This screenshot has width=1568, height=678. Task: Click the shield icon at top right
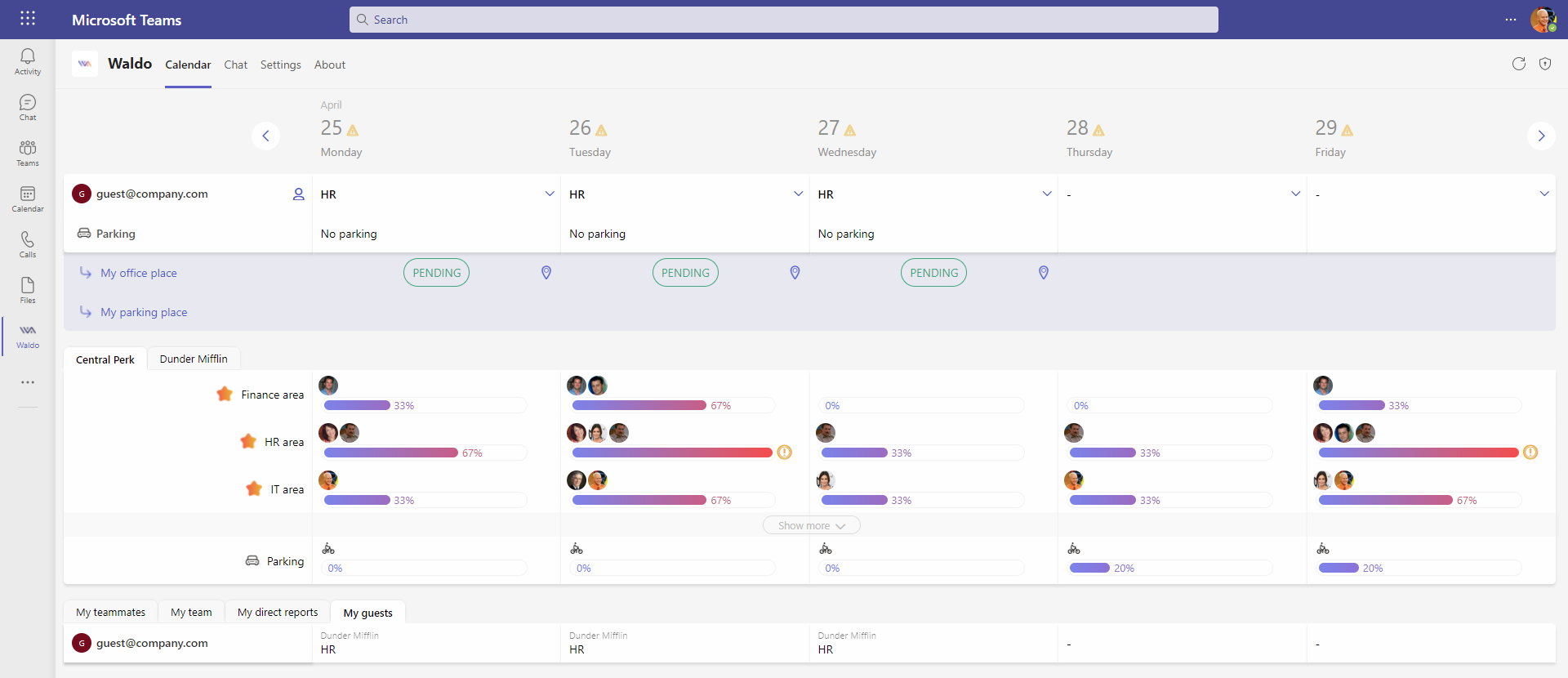click(x=1545, y=64)
